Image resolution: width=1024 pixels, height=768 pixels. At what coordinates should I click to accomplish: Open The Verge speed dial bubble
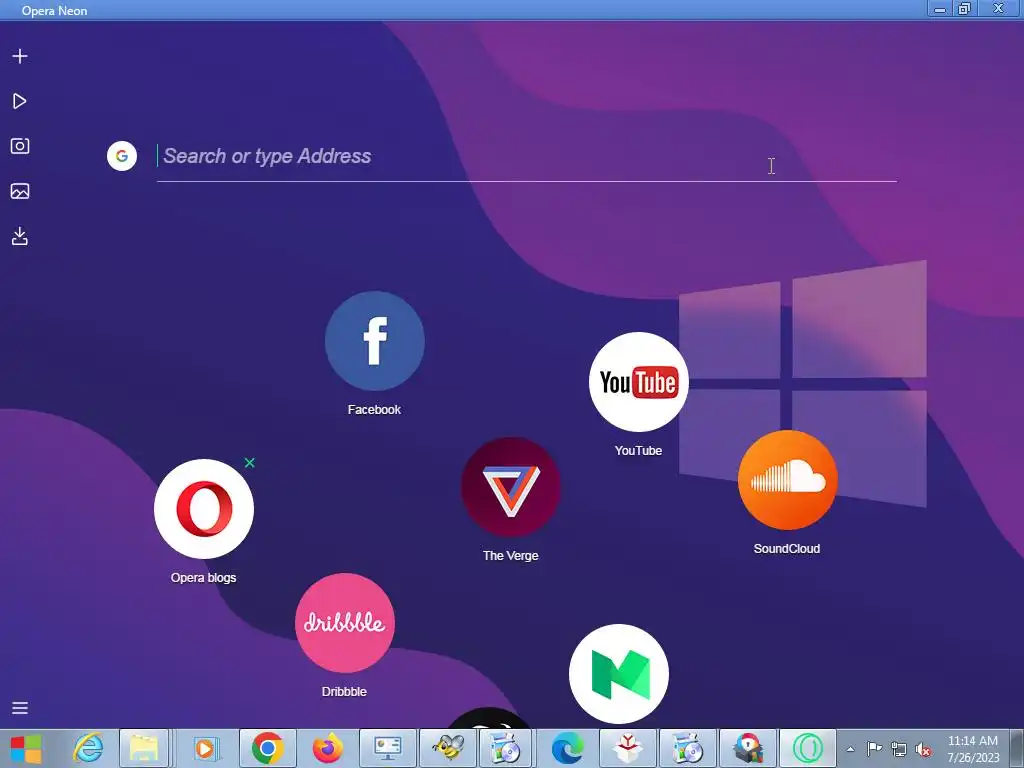click(511, 487)
